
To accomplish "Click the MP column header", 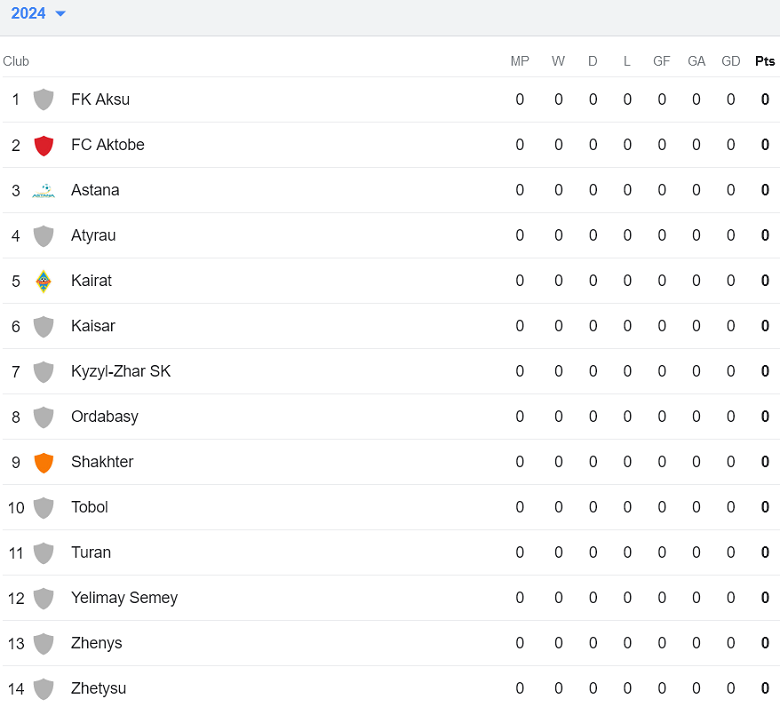I will pyautogui.click(x=520, y=61).
